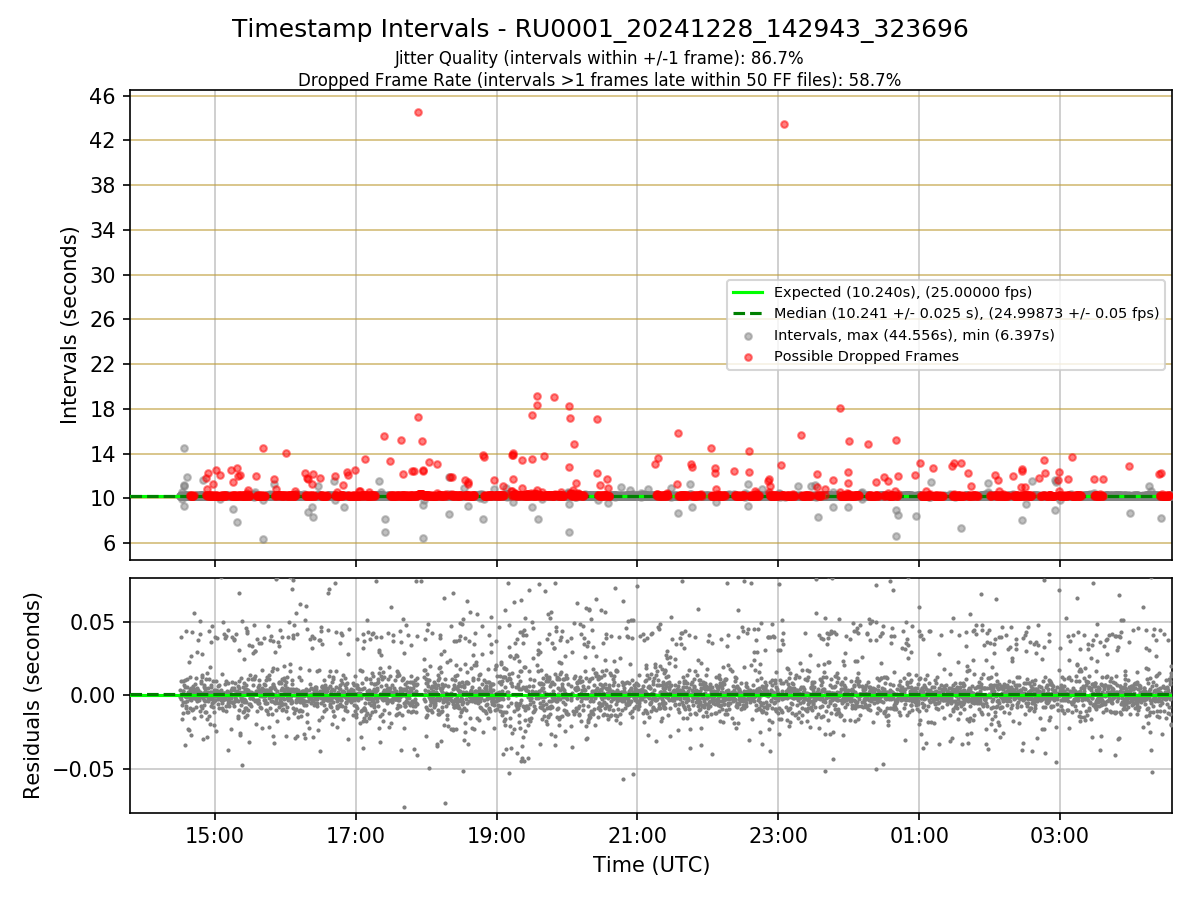Click the solid green Expected line sample in legend
1200x900 pixels.
coord(748,292)
